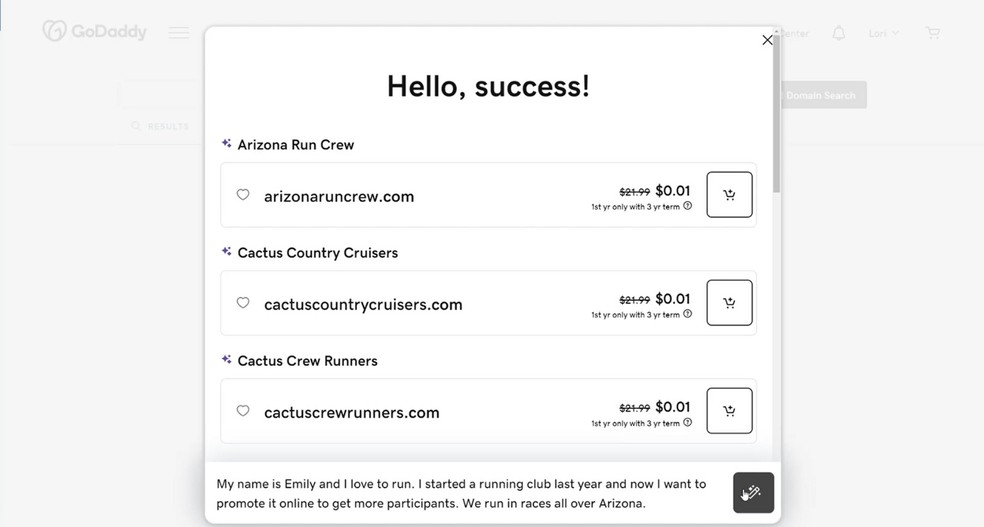This screenshot has height=527, width=984.
Task: Favorite cactuscountrycruisers.com with heart icon
Action: (x=243, y=303)
